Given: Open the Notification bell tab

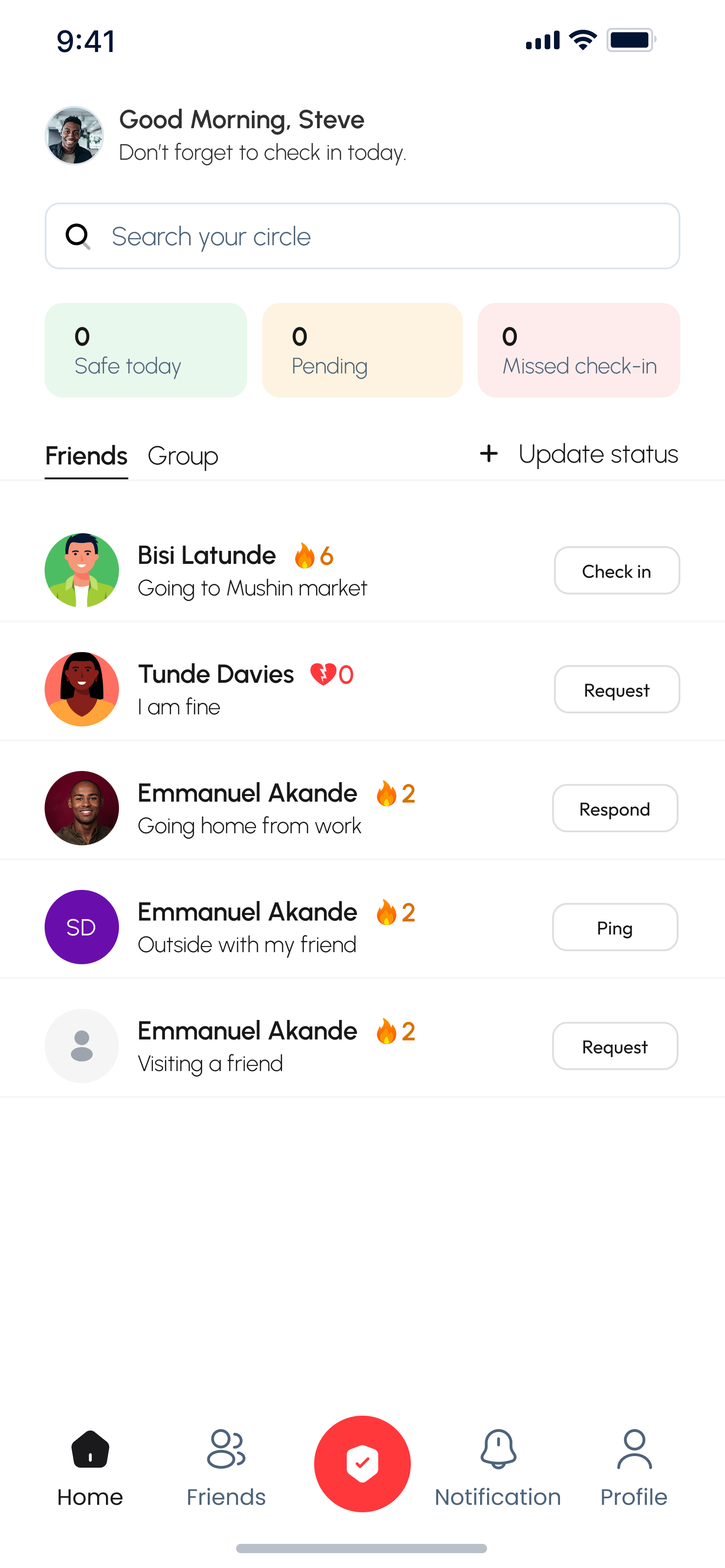Looking at the screenshot, I should [498, 1449].
